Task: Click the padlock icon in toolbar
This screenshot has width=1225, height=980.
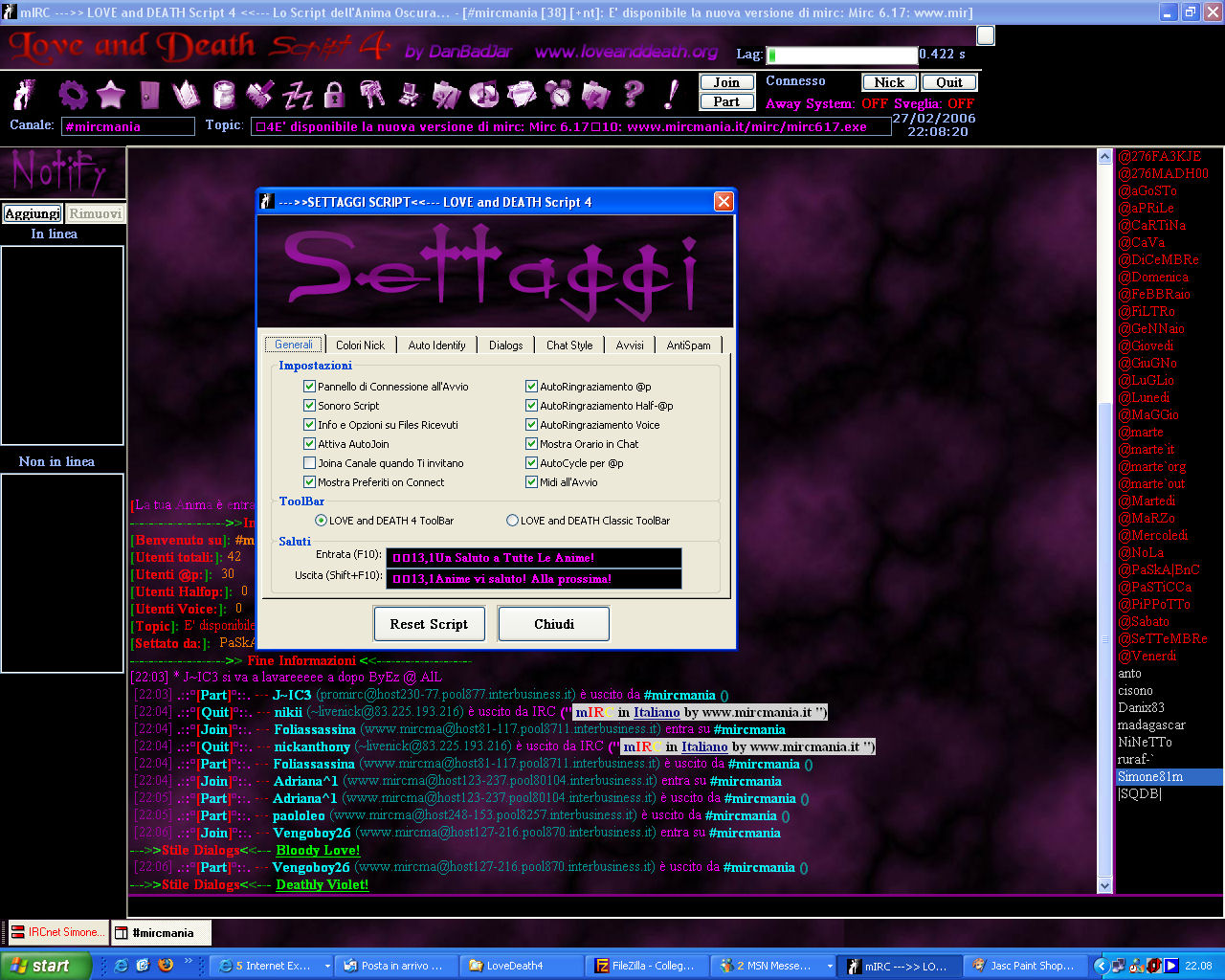Action: pos(334,95)
